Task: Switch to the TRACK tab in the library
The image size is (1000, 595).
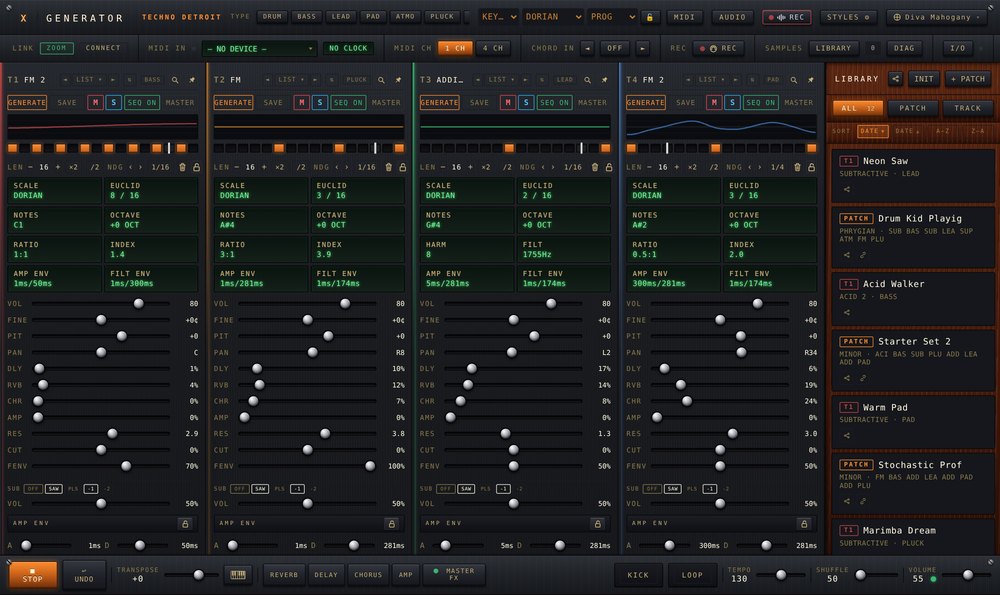Action: 967,108
